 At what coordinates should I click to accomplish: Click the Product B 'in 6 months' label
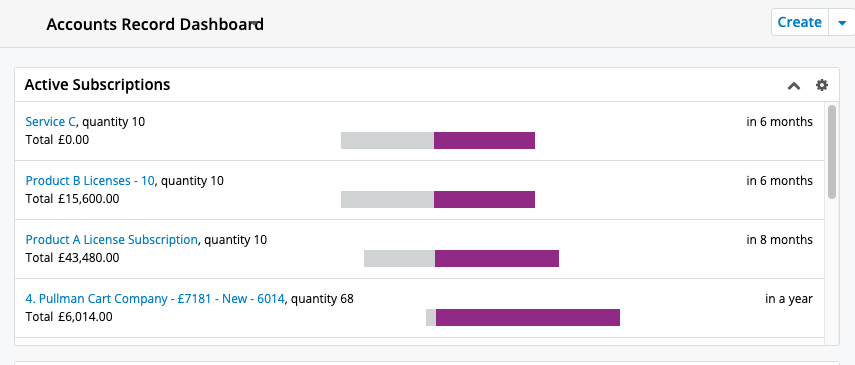point(779,181)
